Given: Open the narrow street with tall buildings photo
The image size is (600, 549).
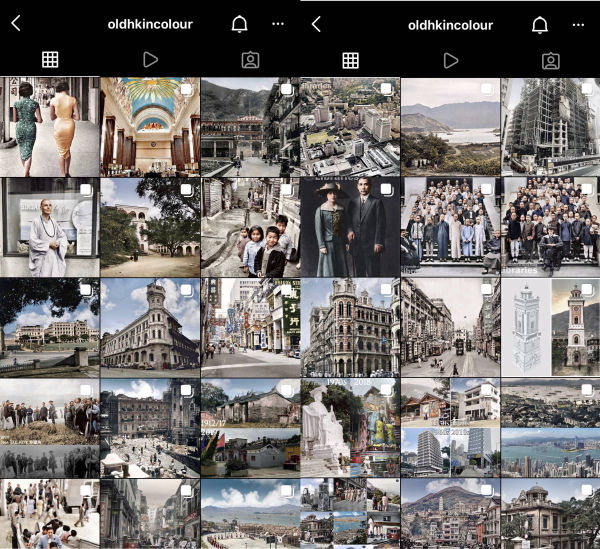Looking at the screenshot, I should (x=150, y=514).
